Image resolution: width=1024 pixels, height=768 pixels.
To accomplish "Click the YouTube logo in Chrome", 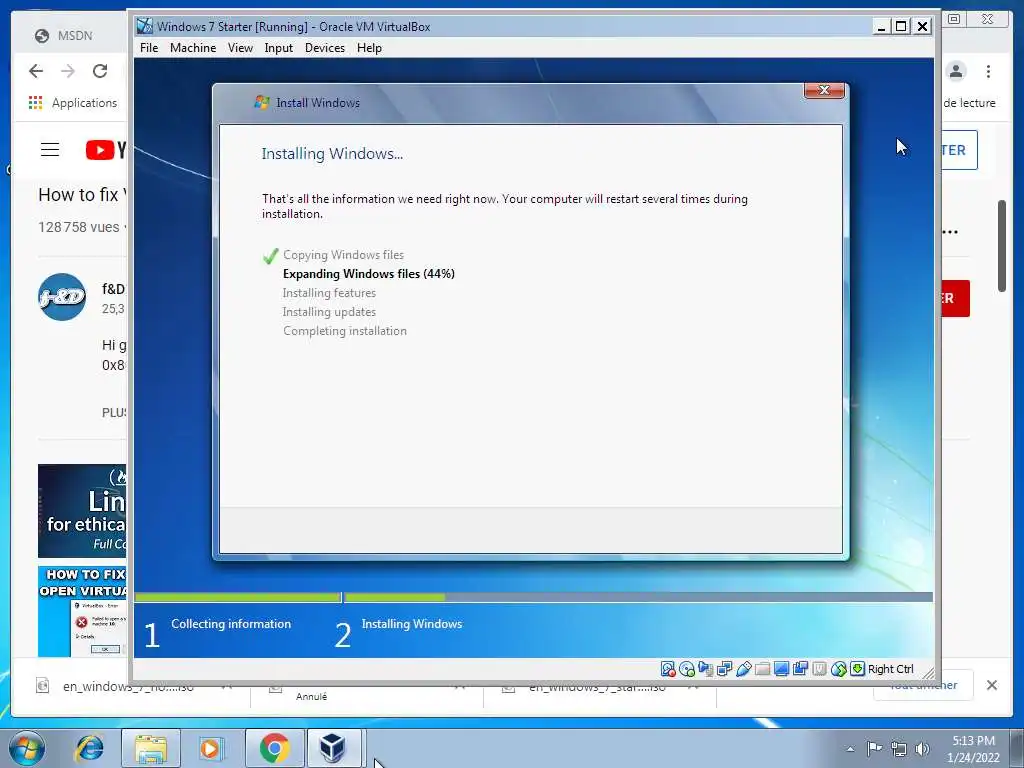I will (105, 150).
